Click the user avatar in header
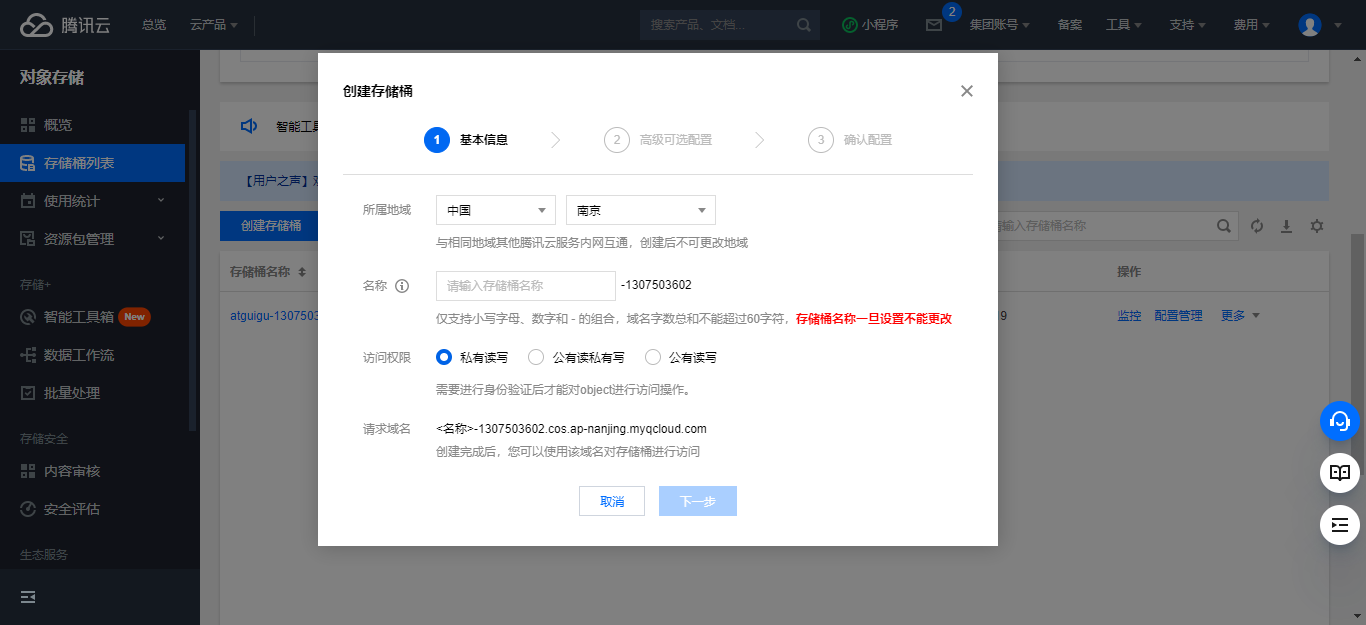This screenshot has height=625, width=1366. (x=1310, y=25)
